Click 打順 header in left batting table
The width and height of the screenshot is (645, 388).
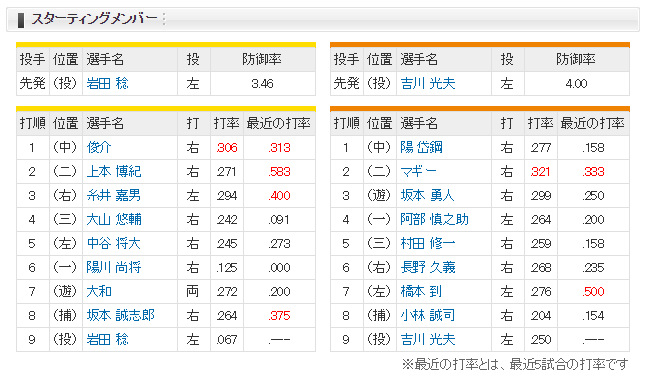pyautogui.click(x=32, y=123)
